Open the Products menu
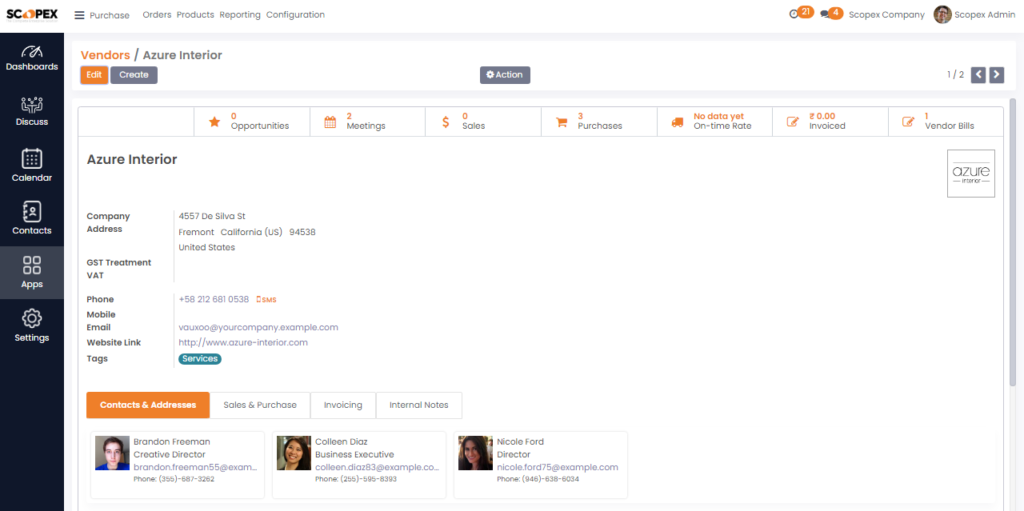The image size is (1024, 511). pyautogui.click(x=195, y=14)
